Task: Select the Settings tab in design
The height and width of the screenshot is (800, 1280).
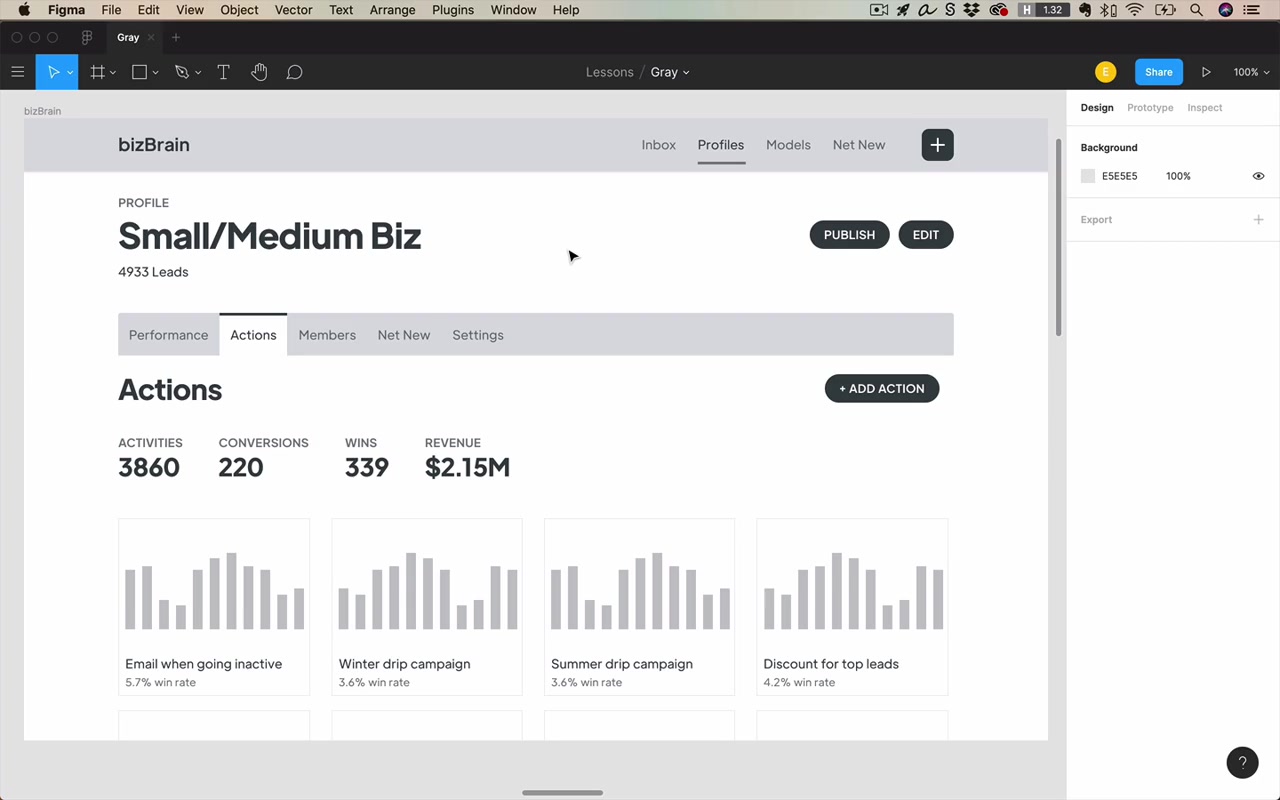Action: (x=478, y=335)
